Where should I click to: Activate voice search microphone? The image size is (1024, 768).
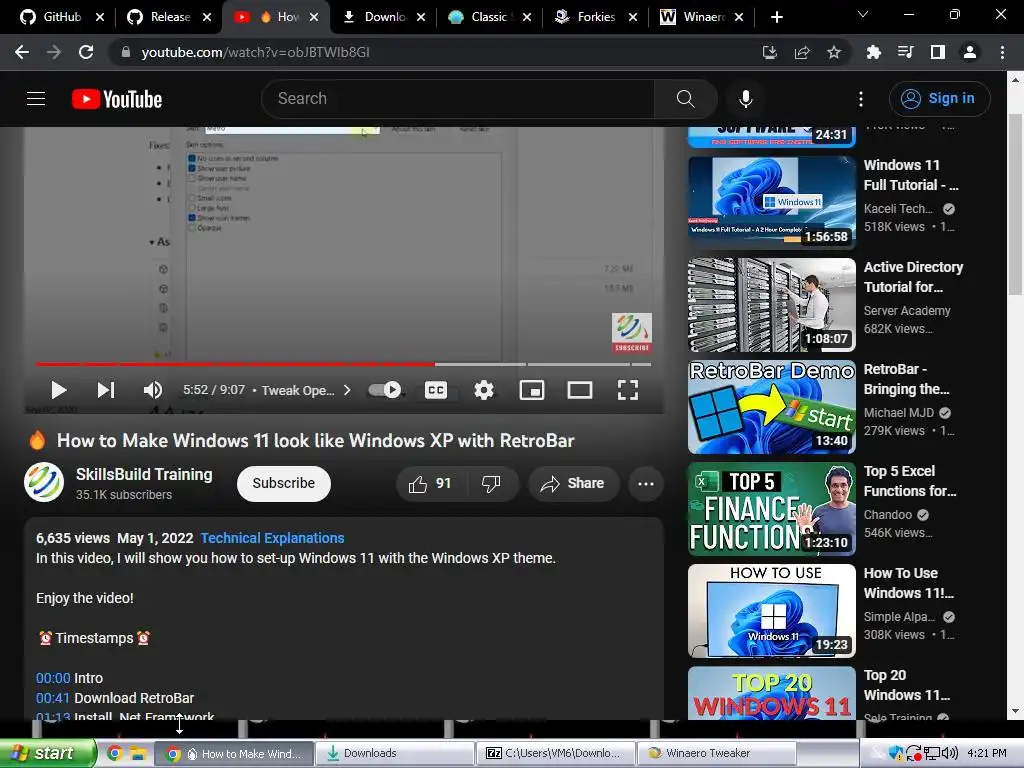click(x=745, y=99)
